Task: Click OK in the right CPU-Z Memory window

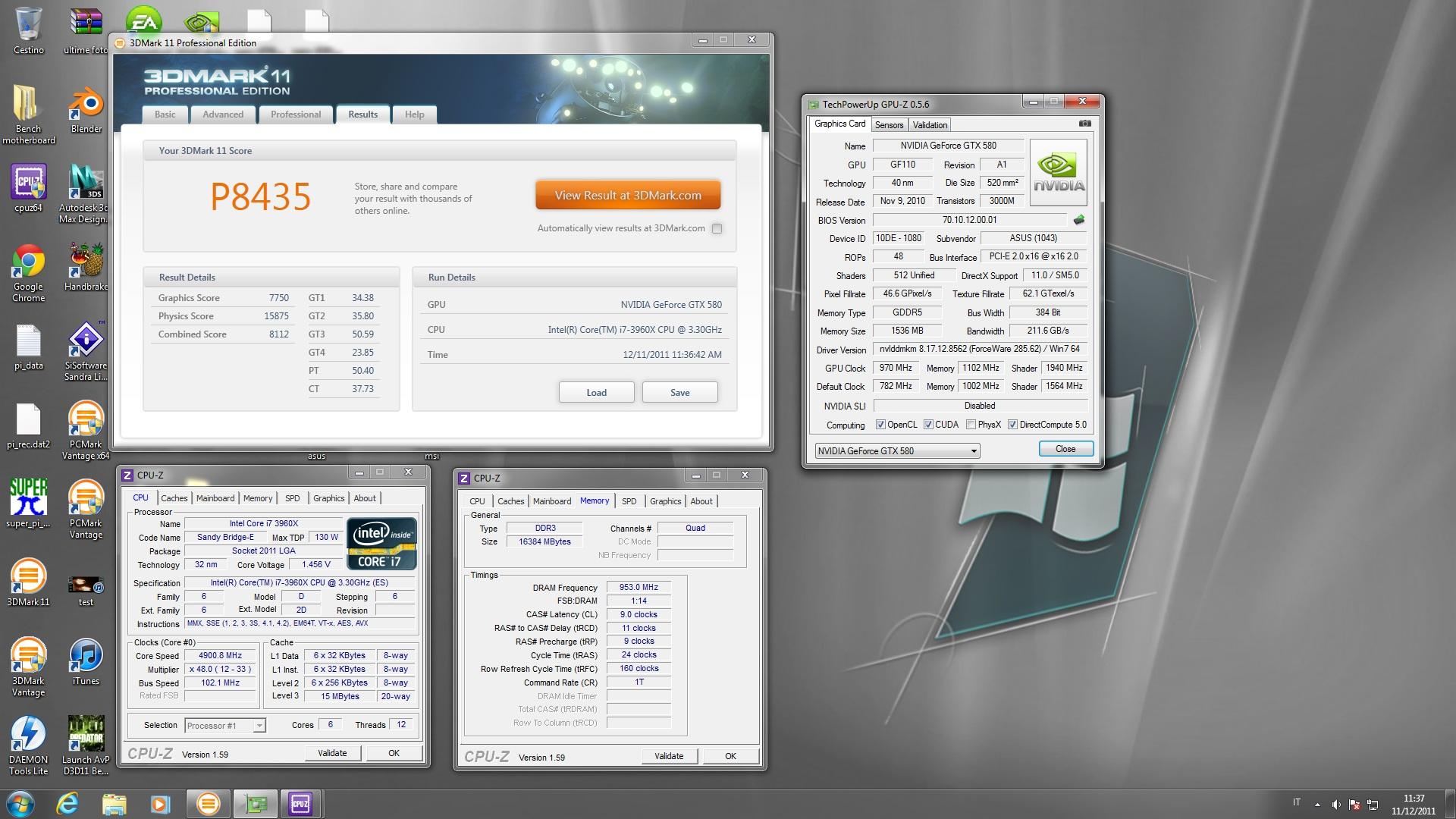Action: click(x=730, y=756)
